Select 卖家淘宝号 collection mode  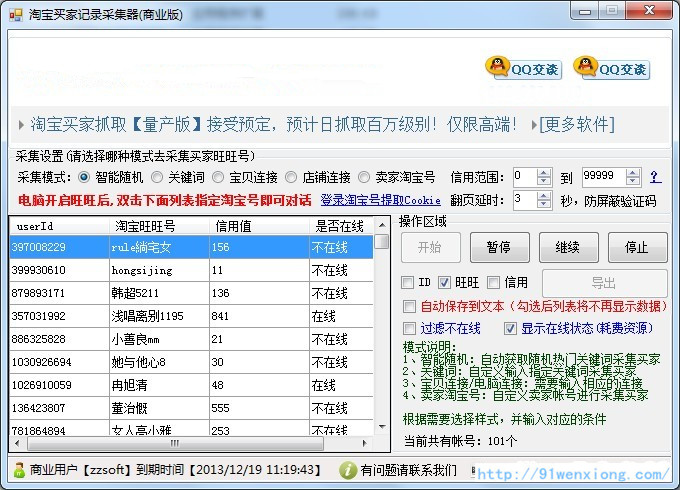[x=365, y=177]
